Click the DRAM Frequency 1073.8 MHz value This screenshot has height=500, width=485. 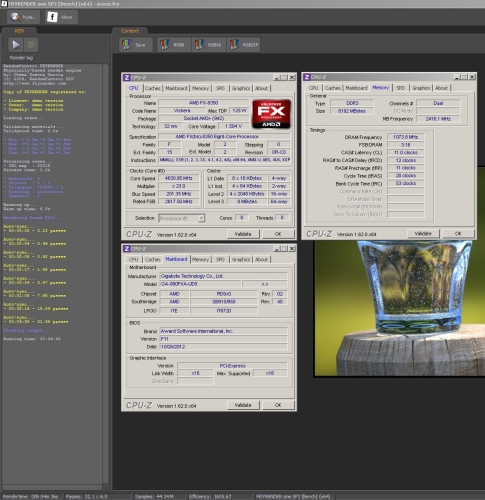coord(405,137)
